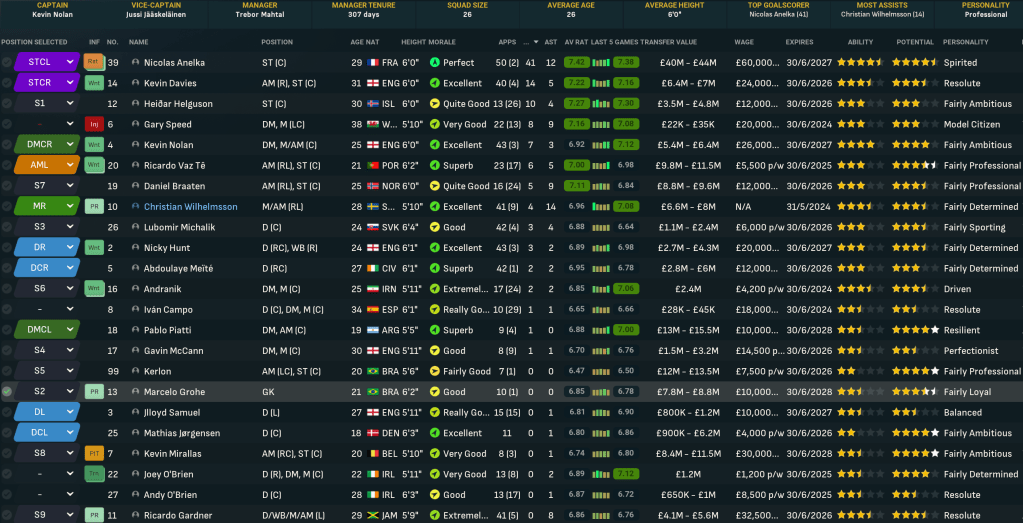Image resolution: width=1023 pixels, height=523 pixels.
Task: Click the Rst status icon for Nicolas Anelka
Action: point(94,62)
